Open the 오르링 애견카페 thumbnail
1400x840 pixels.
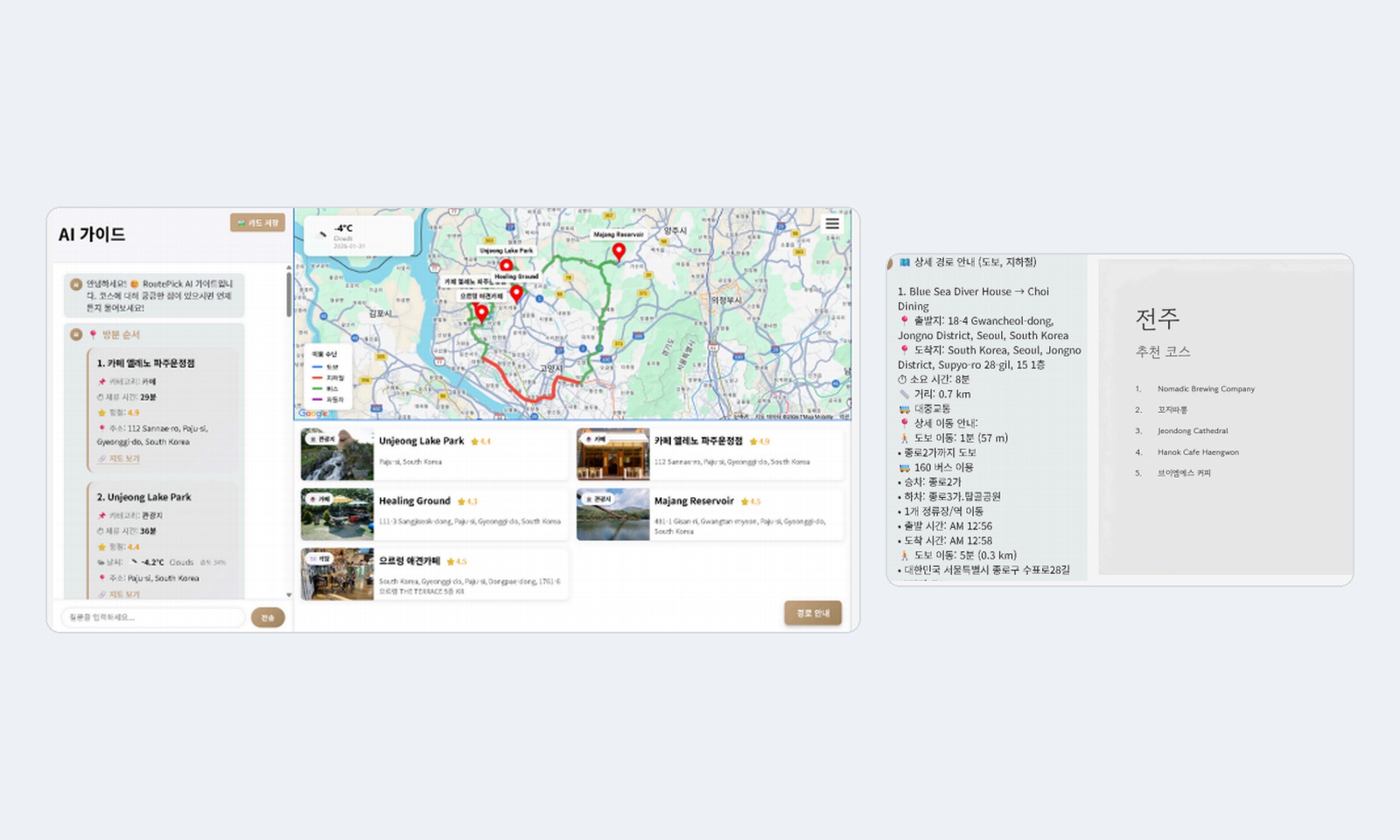pyautogui.click(x=337, y=574)
